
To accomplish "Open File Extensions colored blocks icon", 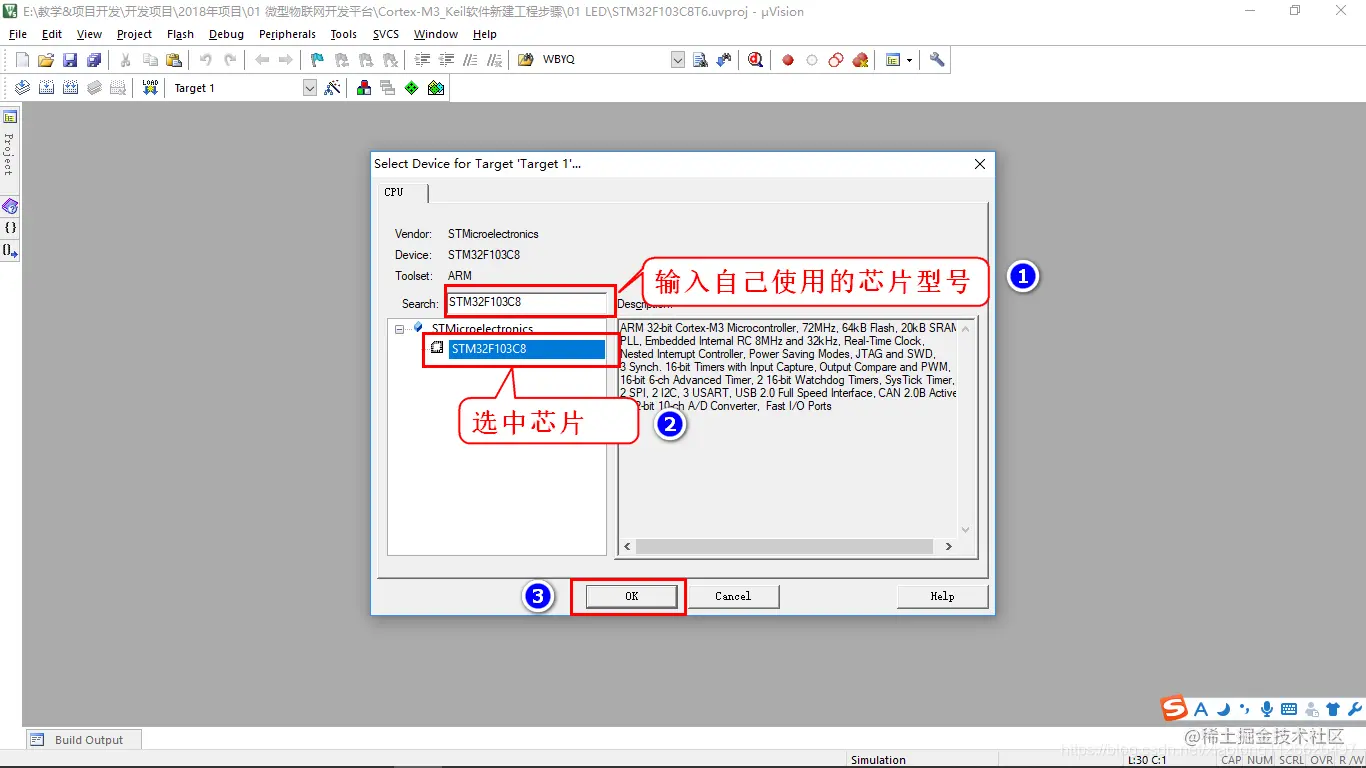I will 364,88.
